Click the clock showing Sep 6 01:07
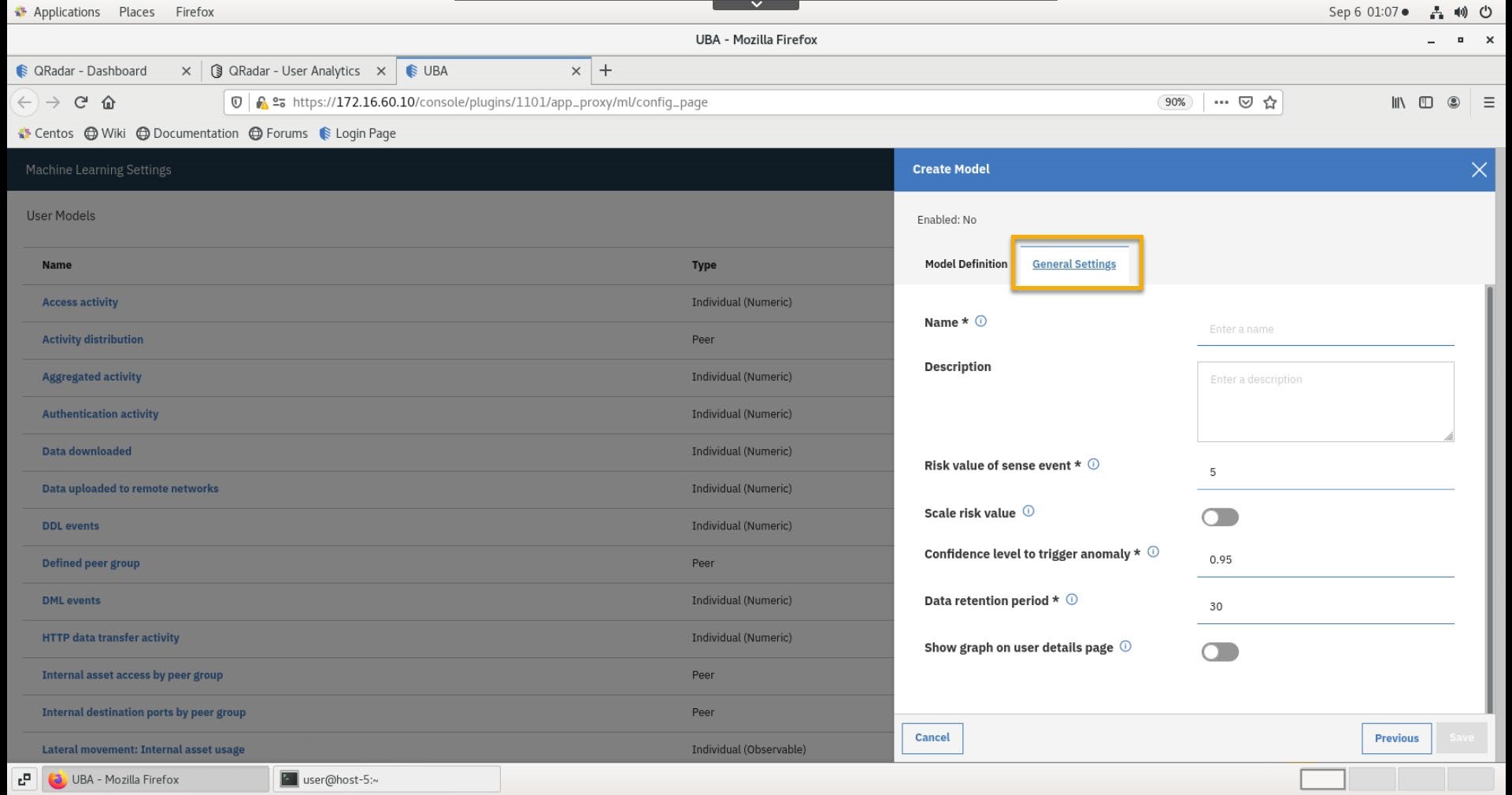Screen dimensions: 1512x795 pos(1368,12)
